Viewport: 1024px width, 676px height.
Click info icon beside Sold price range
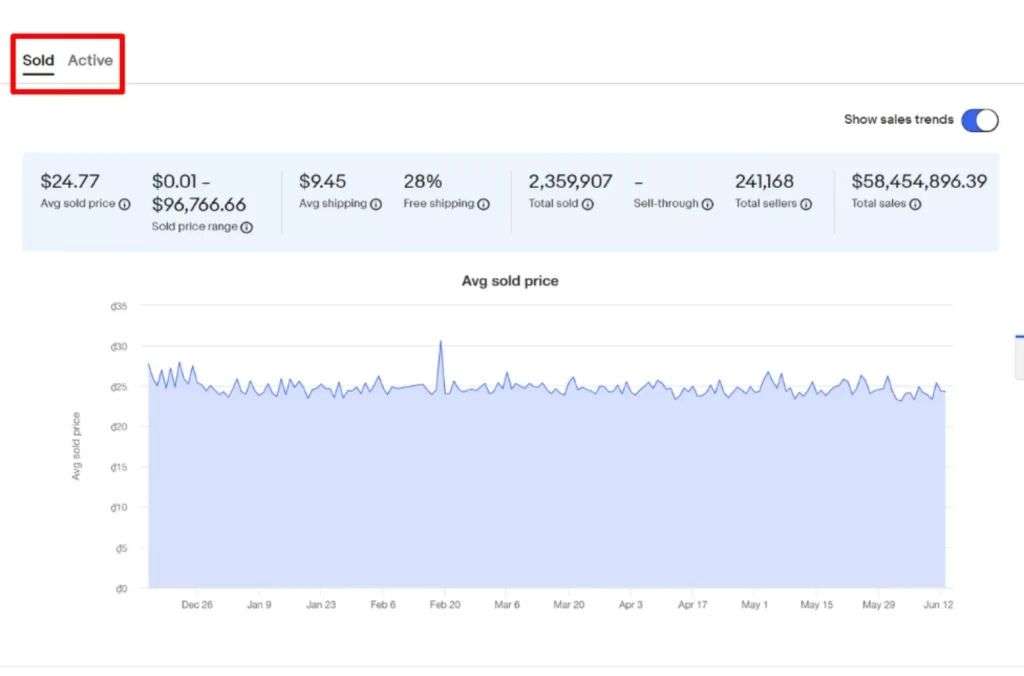[x=246, y=227]
